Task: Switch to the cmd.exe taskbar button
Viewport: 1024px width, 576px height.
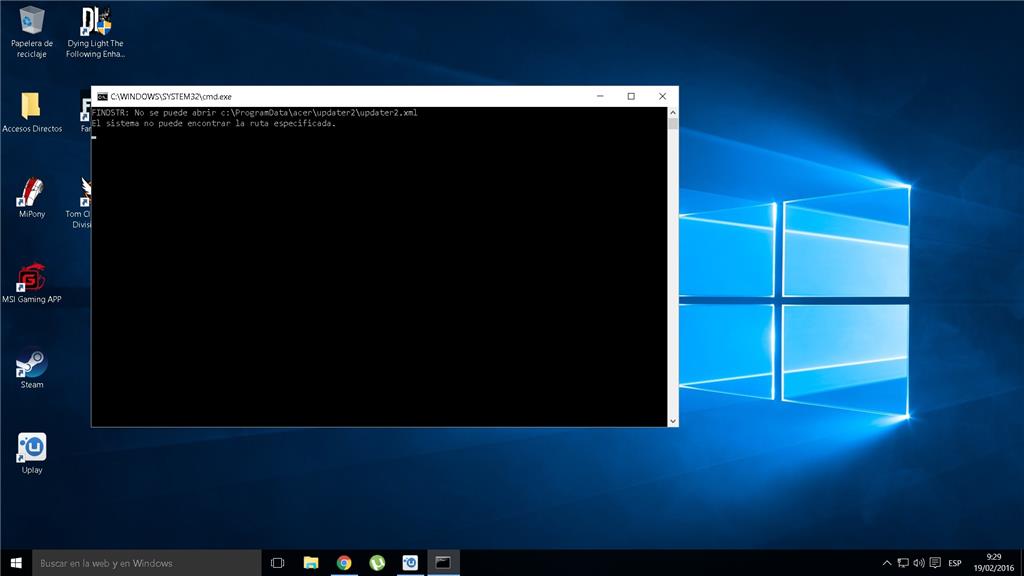Action: coord(443,563)
